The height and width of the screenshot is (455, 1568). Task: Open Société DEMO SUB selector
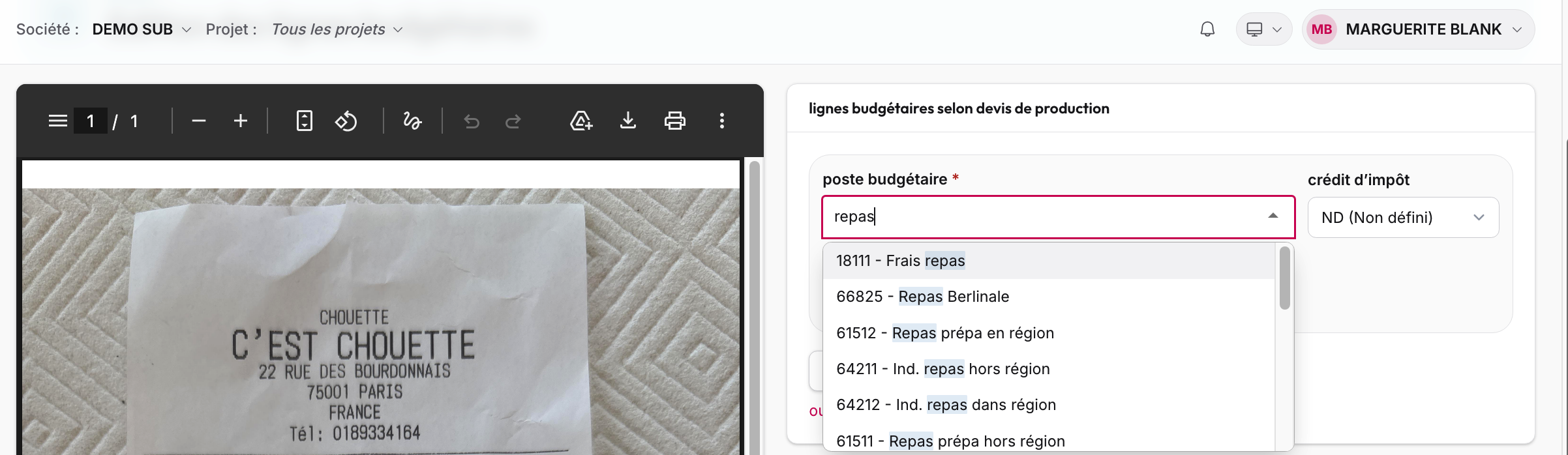point(142,29)
